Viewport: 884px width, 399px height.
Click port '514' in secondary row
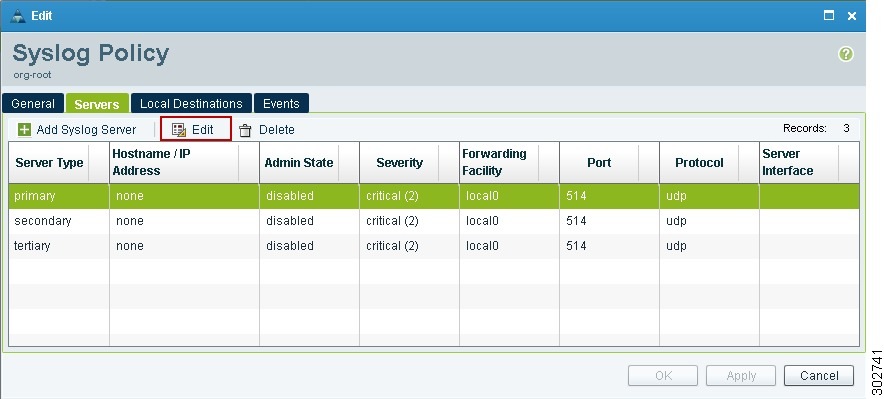tap(576, 221)
